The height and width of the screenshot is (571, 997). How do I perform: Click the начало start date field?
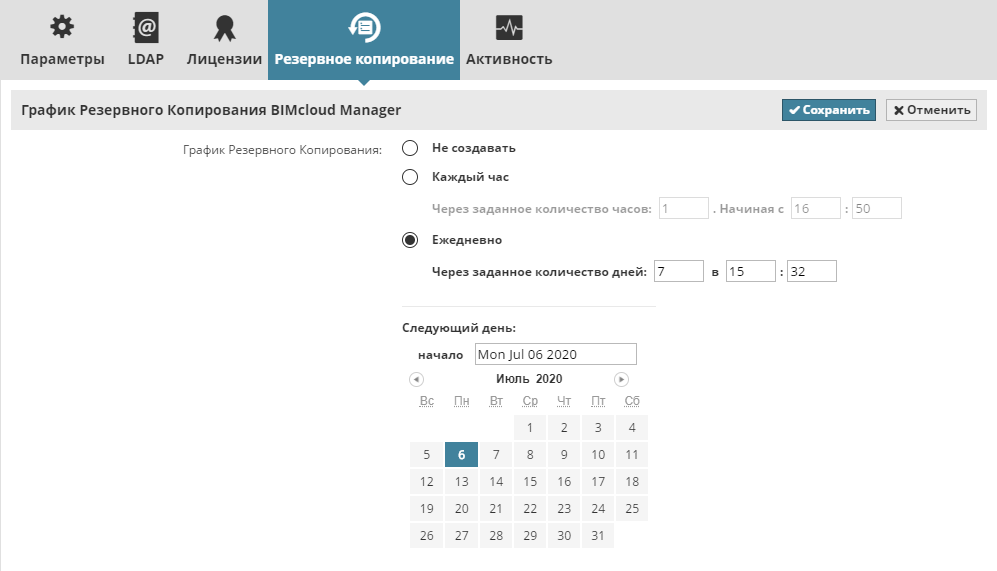(x=555, y=354)
